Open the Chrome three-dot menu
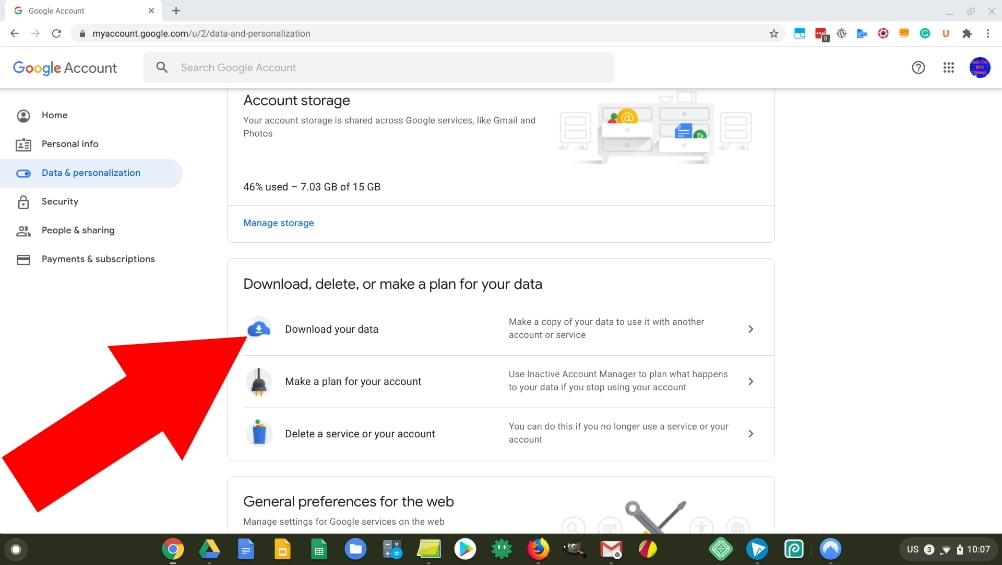 click(x=988, y=33)
